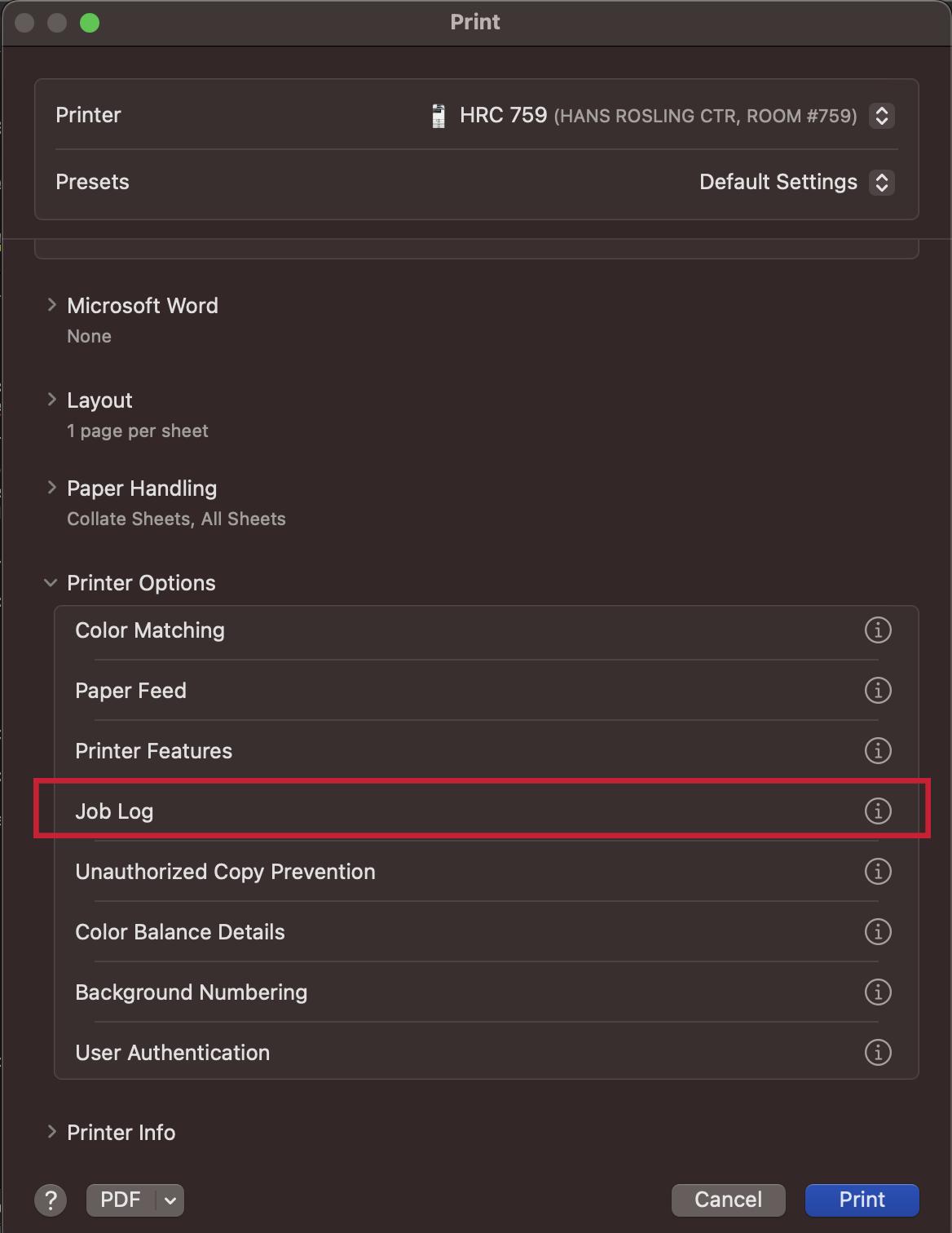
Task: Click the Job Log info icon
Action: (878, 811)
